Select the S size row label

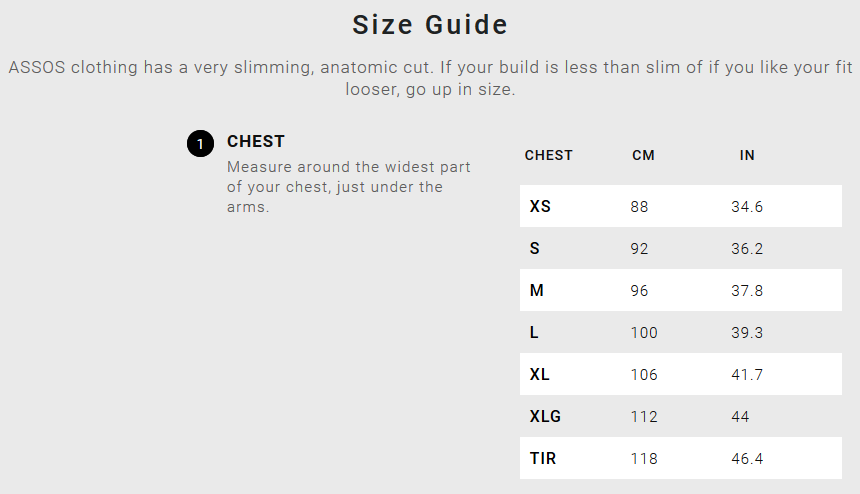[535, 249]
